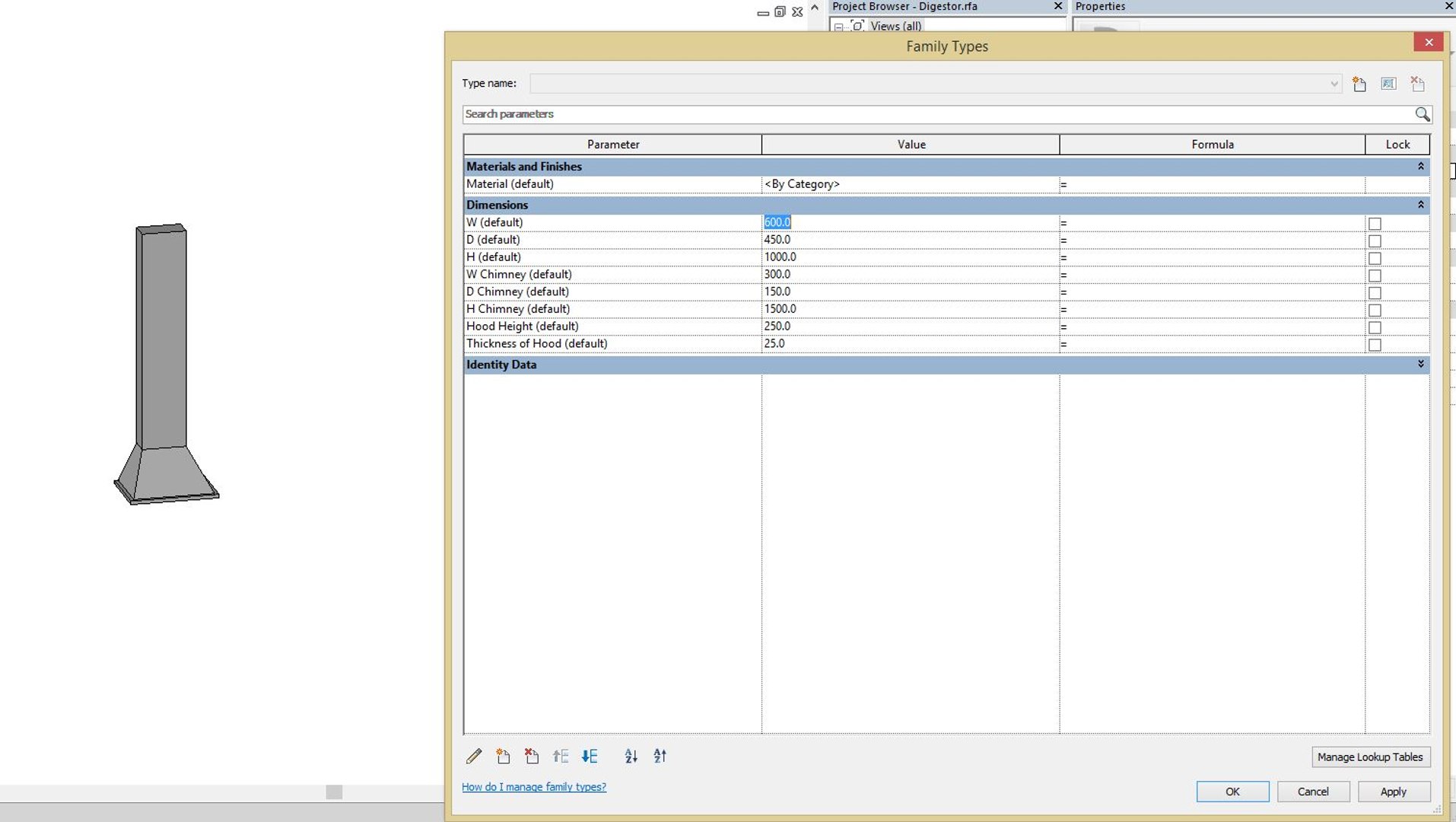The width and height of the screenshot is (1456, 822).
Task: Collapse the Dimensions section
Action: coord(1420,205)
